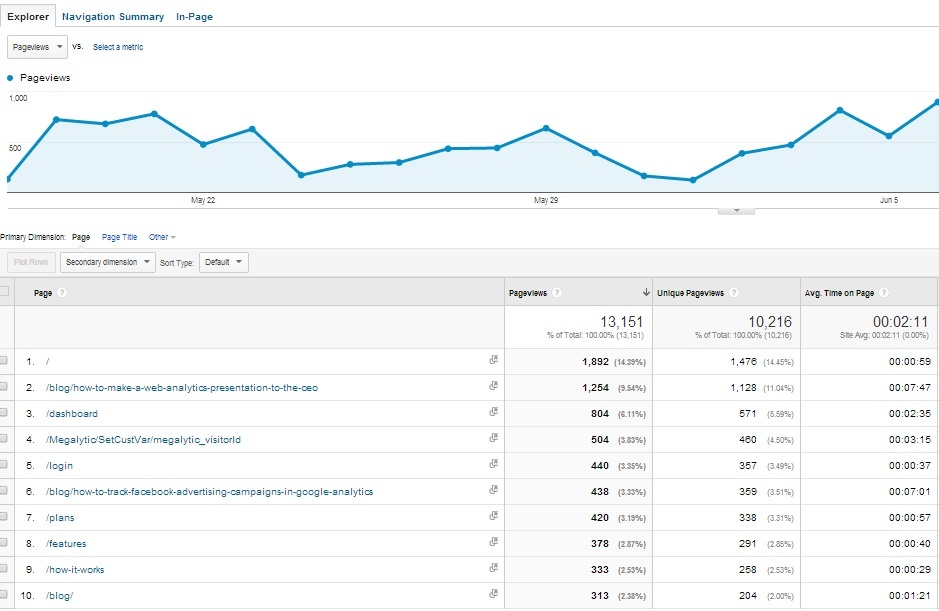Click the May 29 data point on chart
The image size is (939, 611).
click(546, 128)
